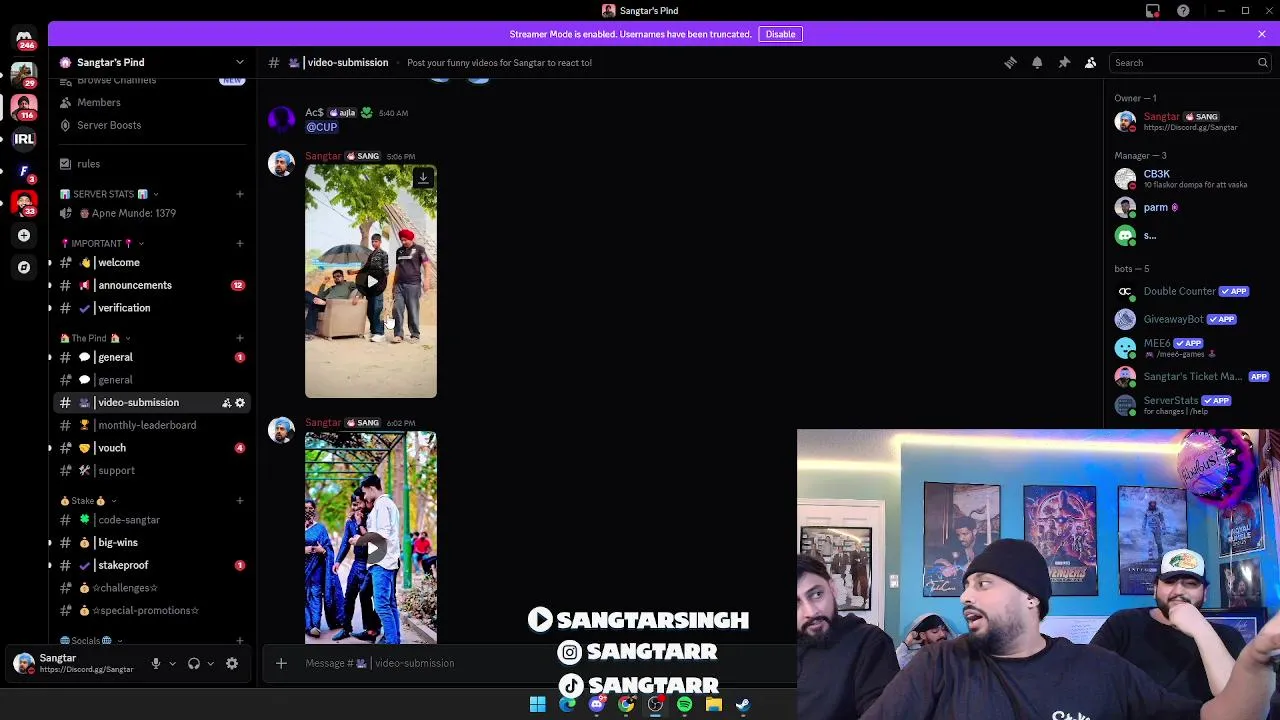Add a server with plus icon
Screen dimensions: 1280x720
click(24, 235)
